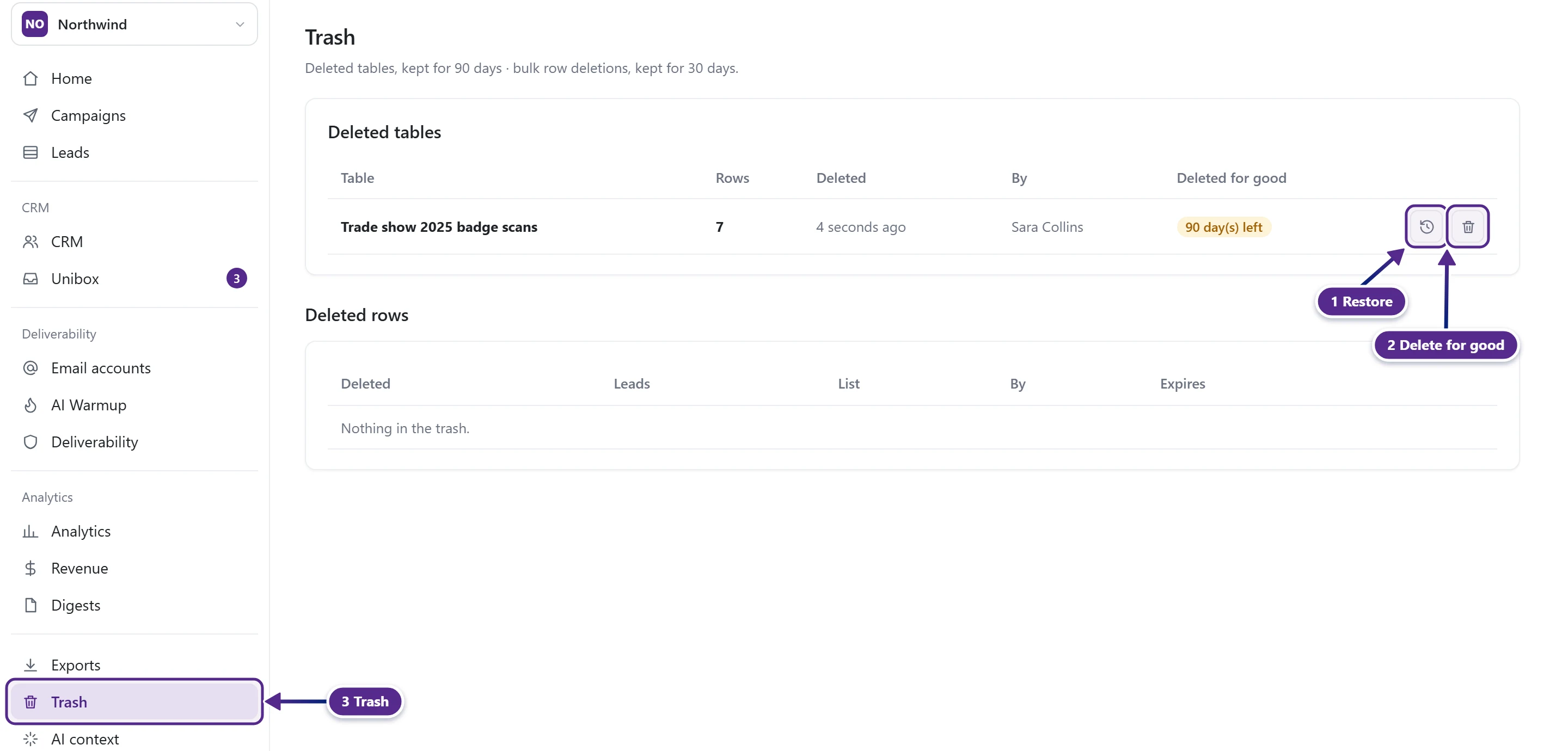Click the Campaigns paper plane icon

click(30, 115)
